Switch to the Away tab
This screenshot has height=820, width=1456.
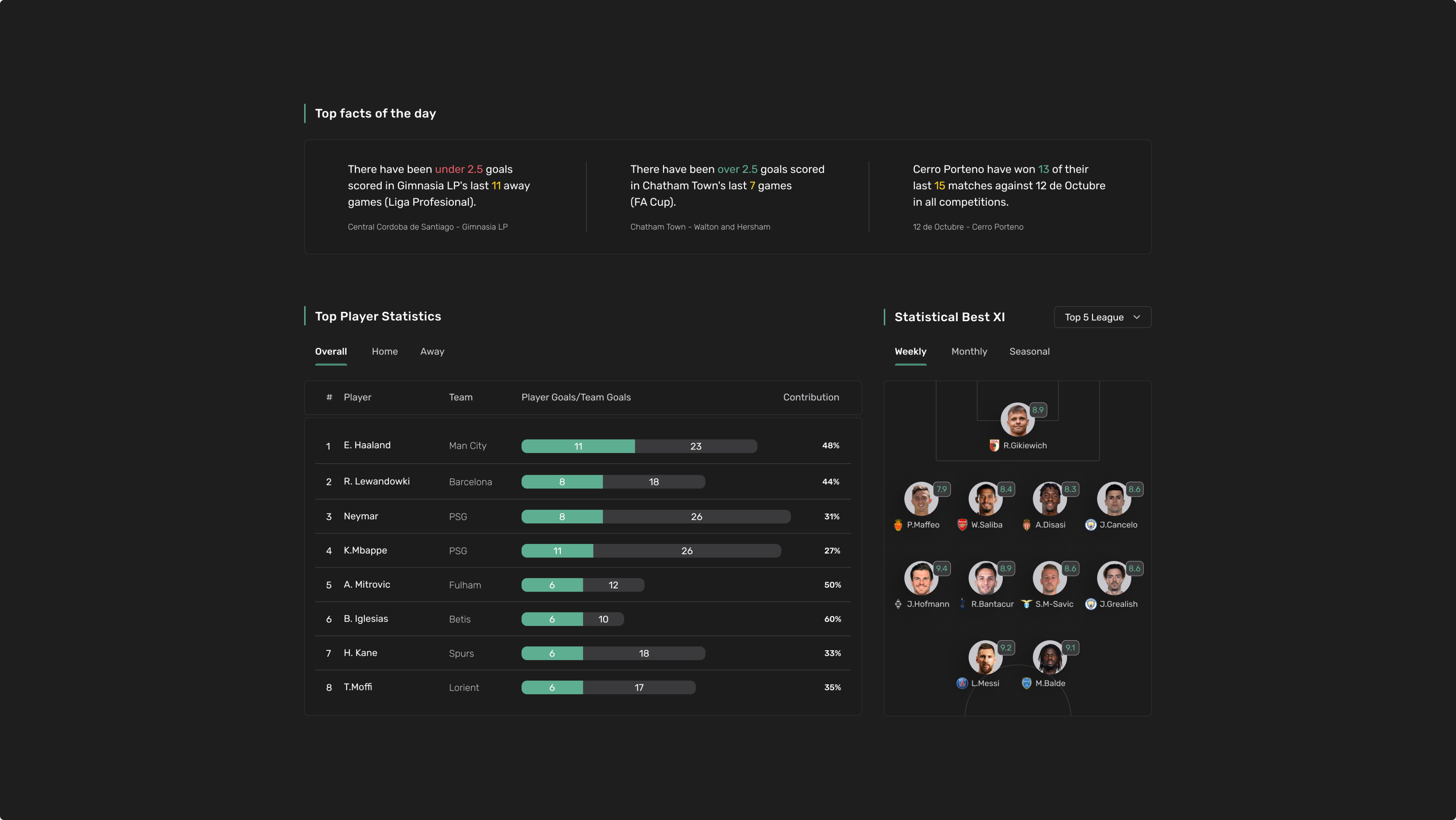click(x=432, y=351)
